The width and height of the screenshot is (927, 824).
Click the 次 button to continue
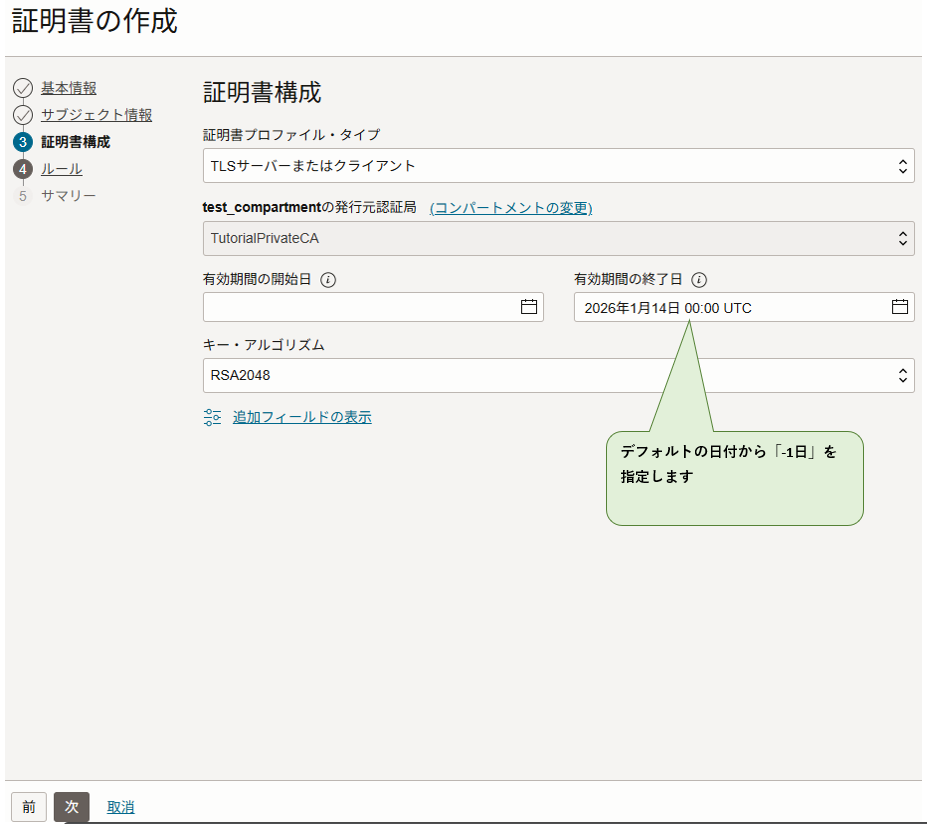(x=71, y=807)
